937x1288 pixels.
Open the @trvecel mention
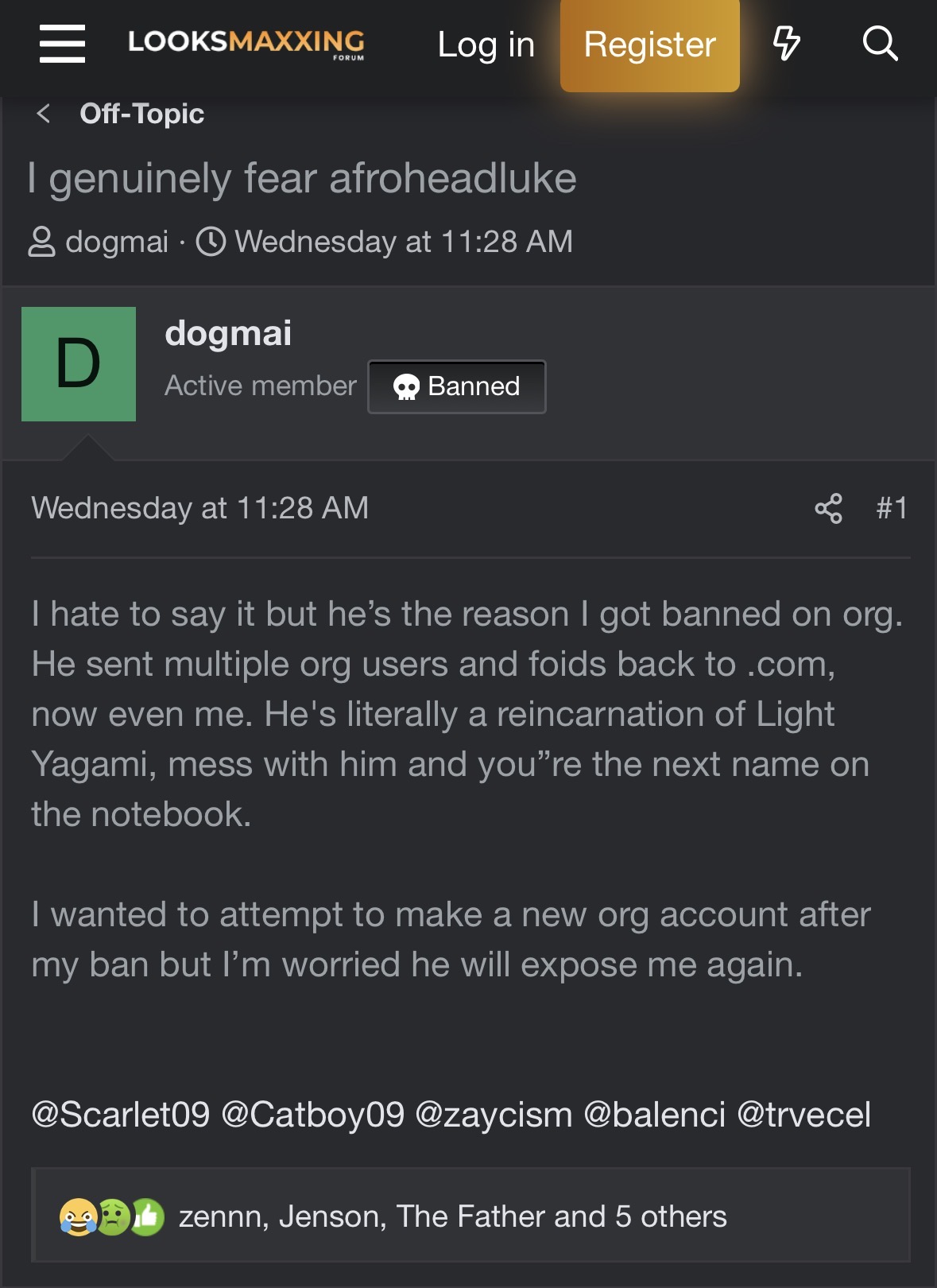[x=804, y=1115]
